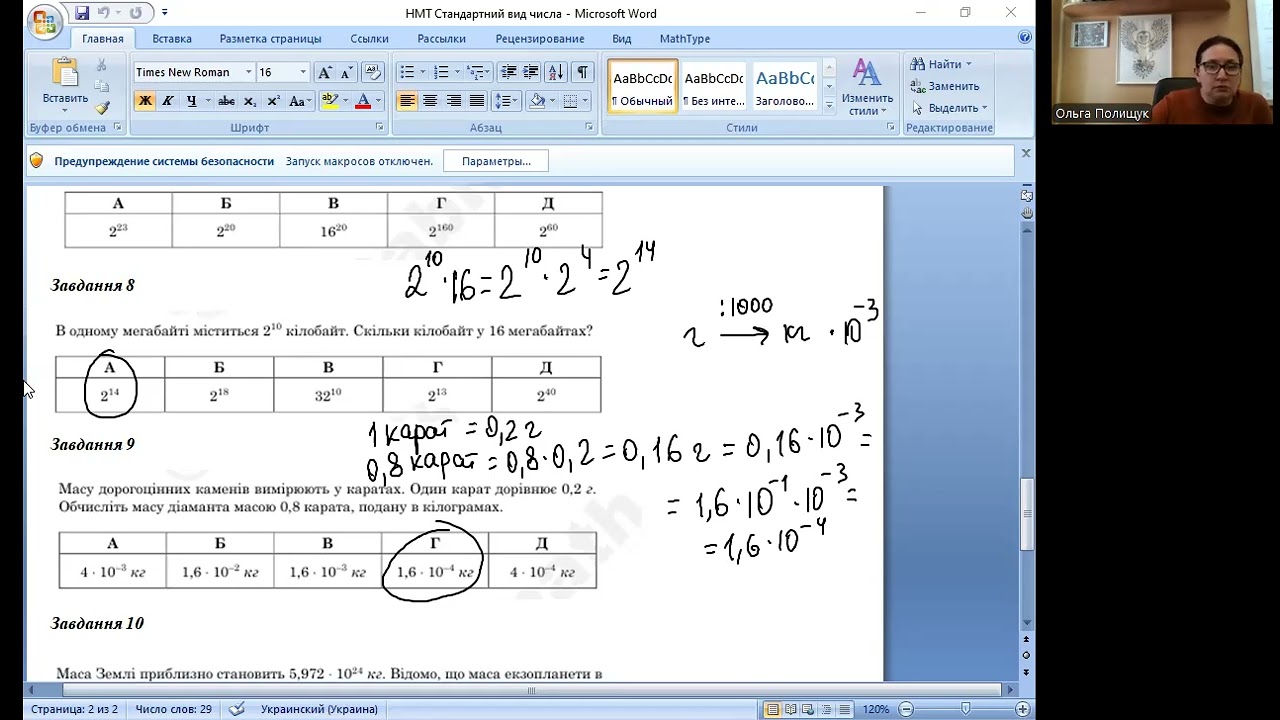1280x720 pixels.
Task: Click the red font color A
Action: (363, 101)
